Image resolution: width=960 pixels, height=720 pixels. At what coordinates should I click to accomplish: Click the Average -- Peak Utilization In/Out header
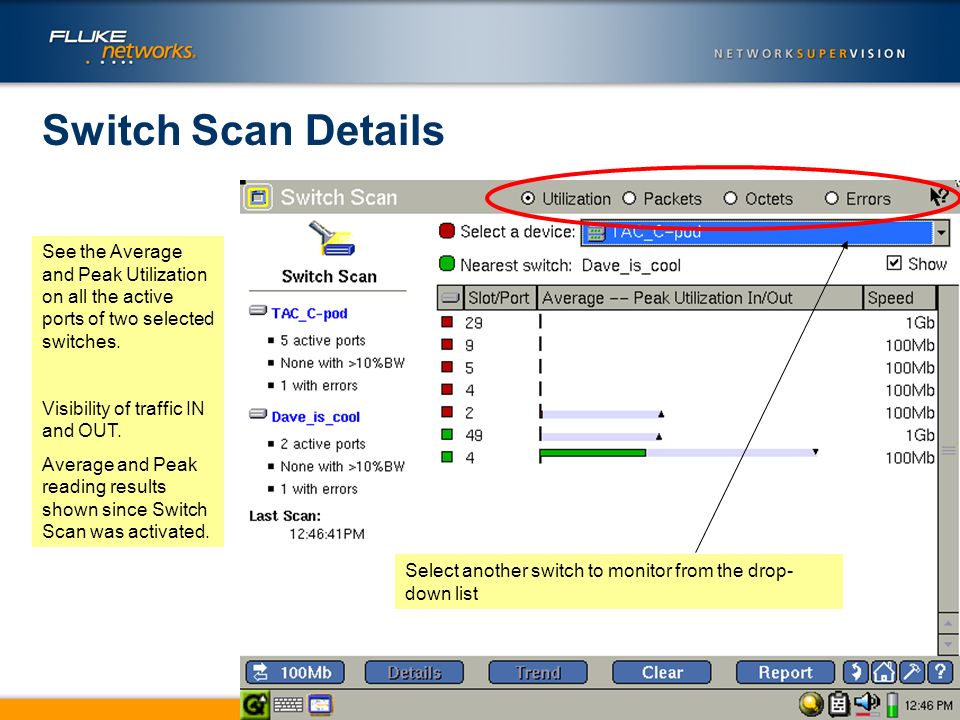[700, 298]
